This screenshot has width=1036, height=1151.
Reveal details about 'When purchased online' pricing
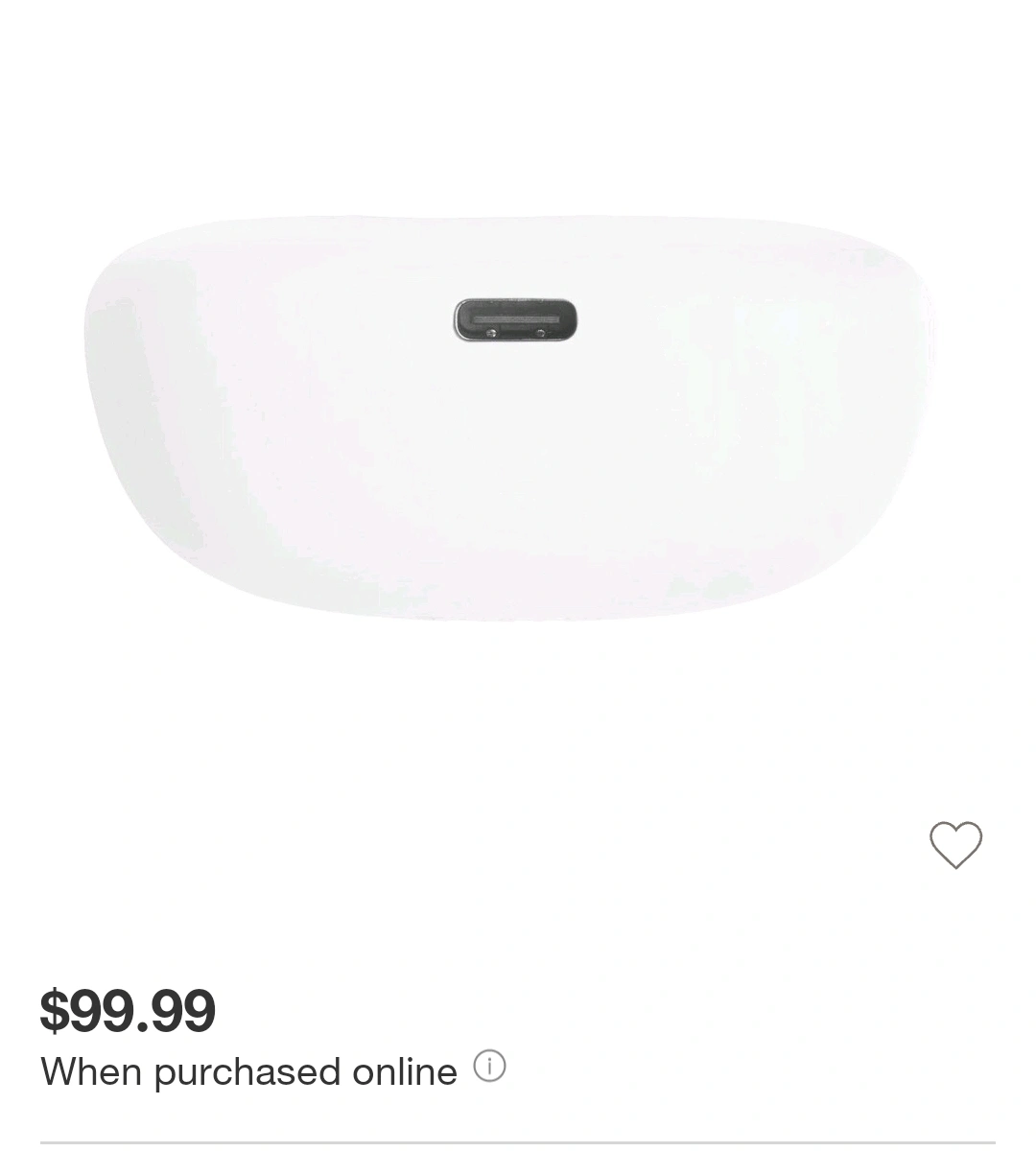tap(489, 1066)
